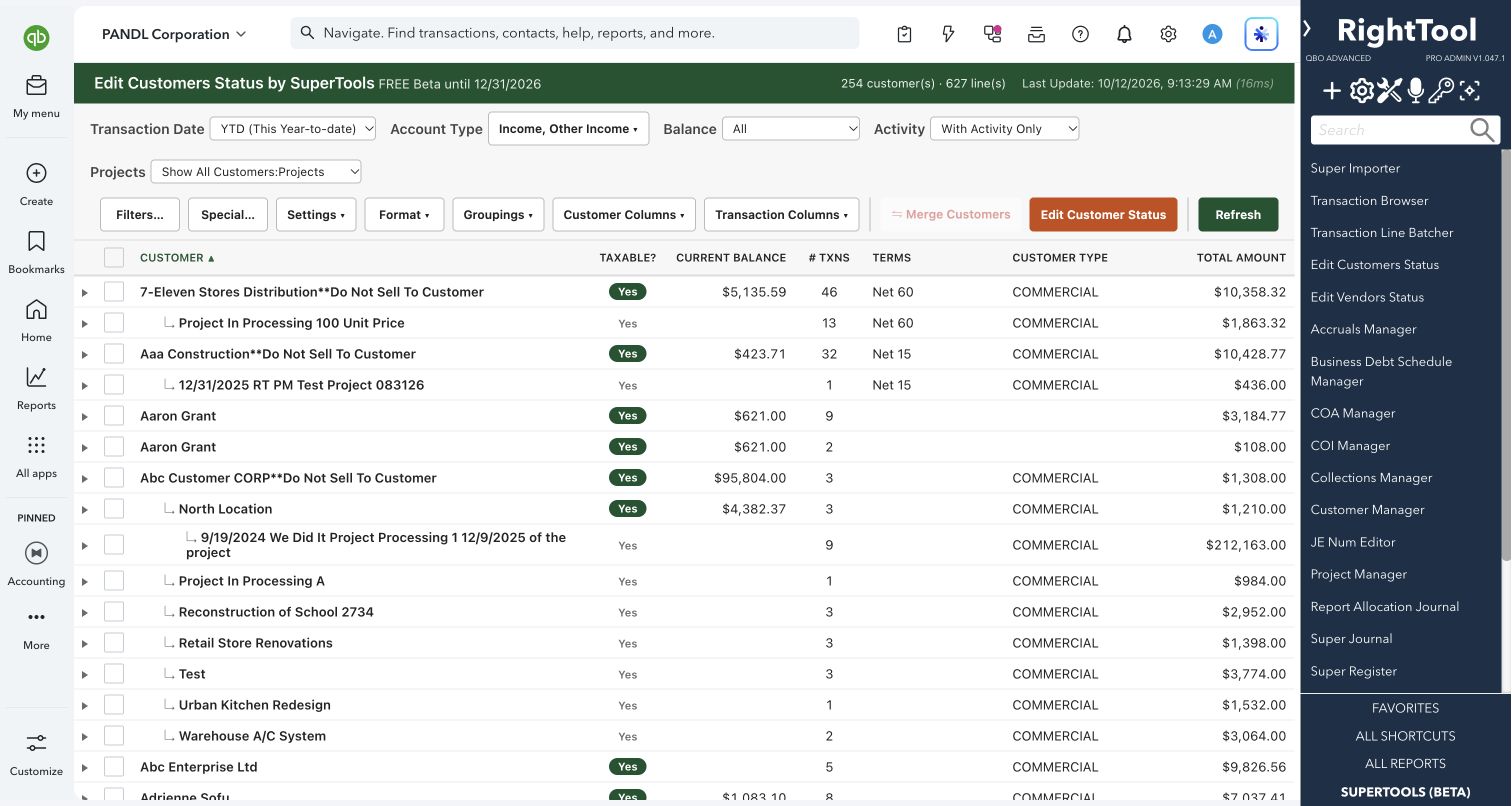Open Reports chart icon

[x=36, y=377]
